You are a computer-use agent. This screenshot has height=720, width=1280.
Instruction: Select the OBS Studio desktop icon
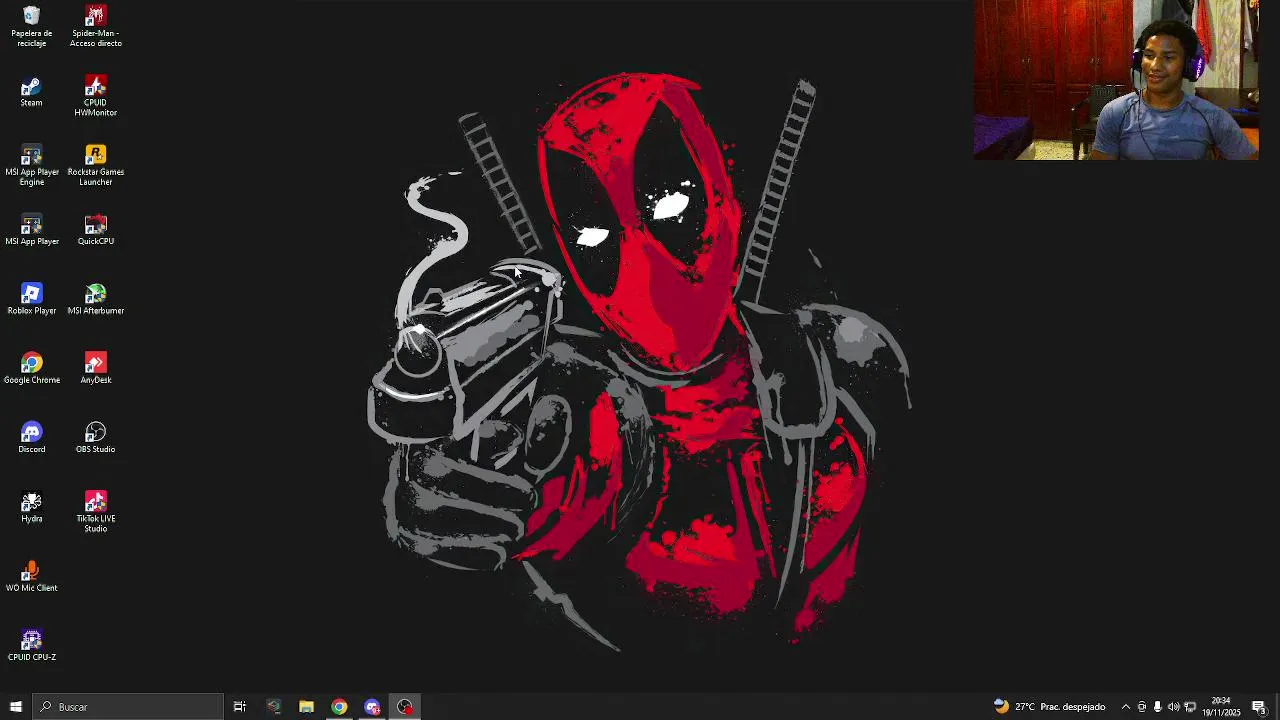(95, 437)
